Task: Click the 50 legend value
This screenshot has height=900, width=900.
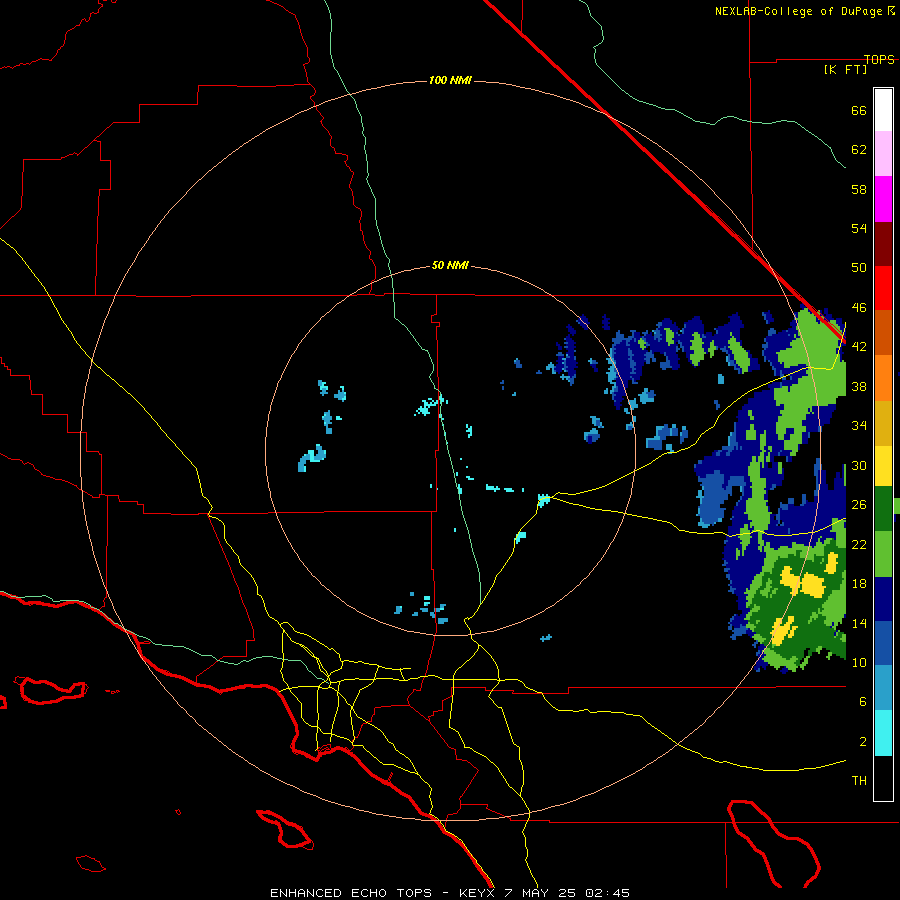Action: 859,268
